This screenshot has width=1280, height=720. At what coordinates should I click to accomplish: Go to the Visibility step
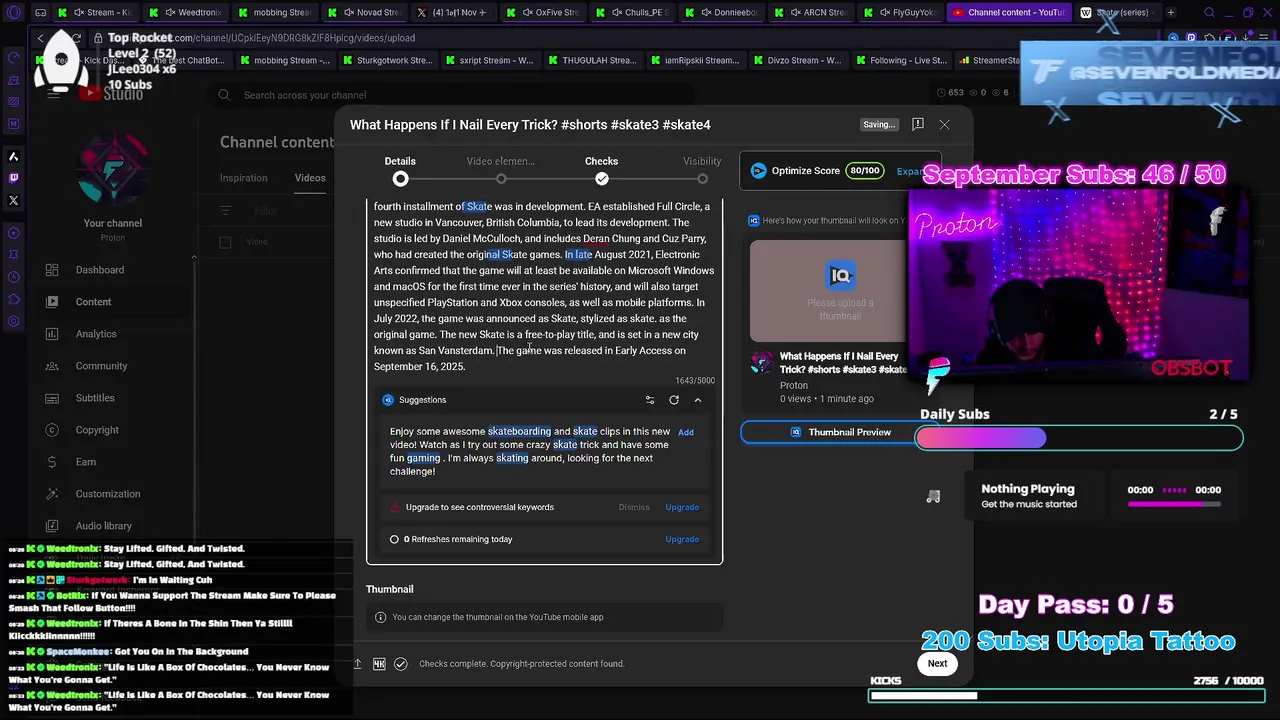pos(702,170)
